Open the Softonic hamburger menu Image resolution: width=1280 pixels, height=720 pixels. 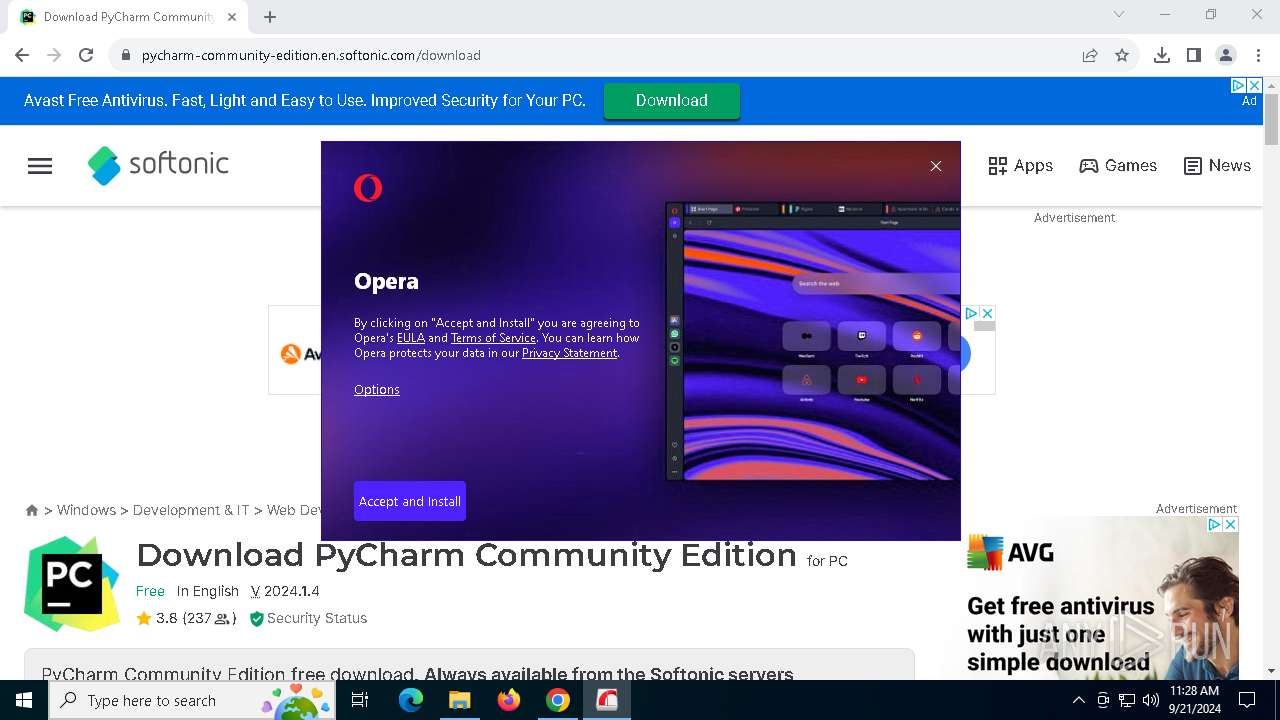40,166
